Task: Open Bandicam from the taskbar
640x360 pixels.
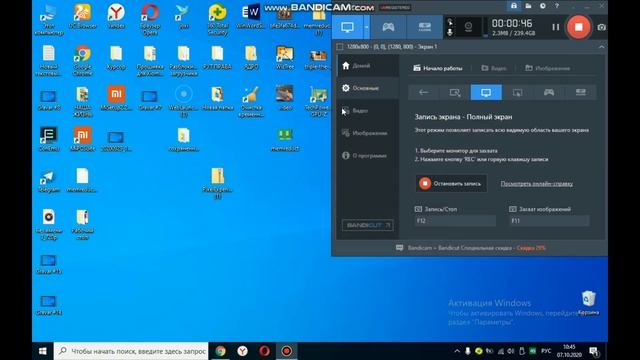Action: [287, 351]
